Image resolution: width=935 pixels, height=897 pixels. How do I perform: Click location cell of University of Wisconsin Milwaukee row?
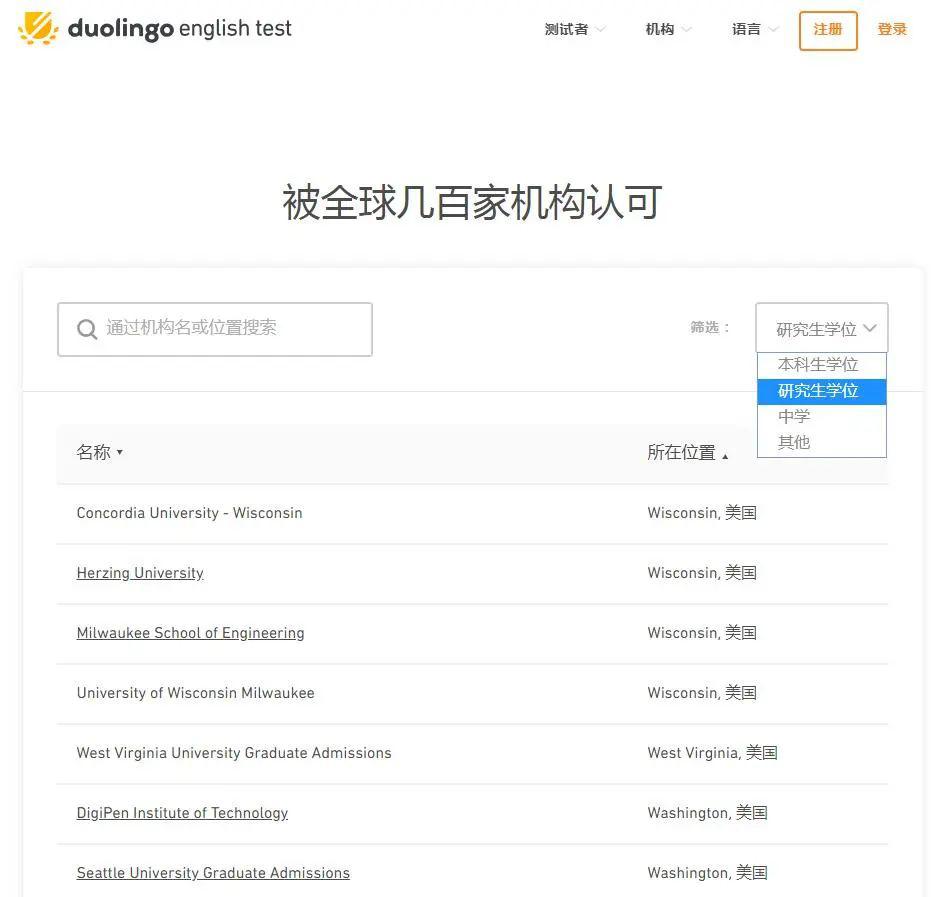[702, 693]
